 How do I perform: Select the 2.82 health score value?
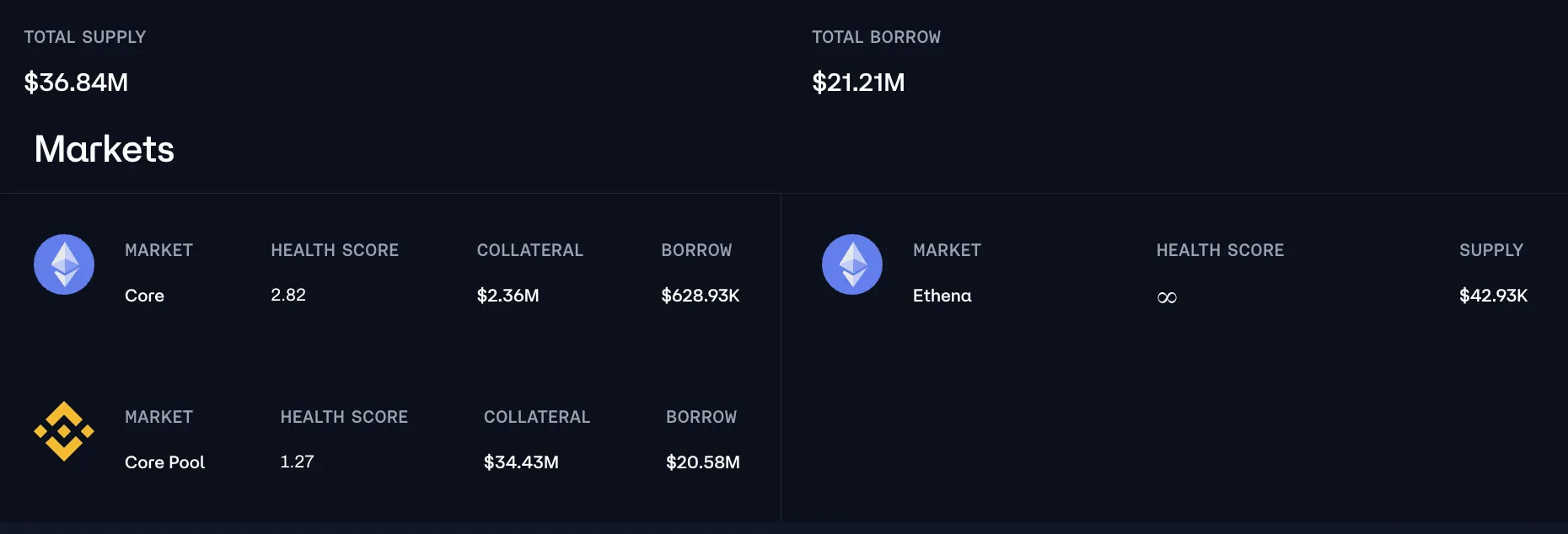click(288, 295)
